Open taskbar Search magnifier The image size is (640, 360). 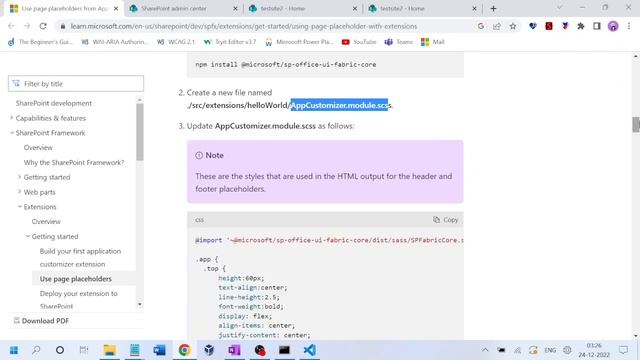[36, 350]
